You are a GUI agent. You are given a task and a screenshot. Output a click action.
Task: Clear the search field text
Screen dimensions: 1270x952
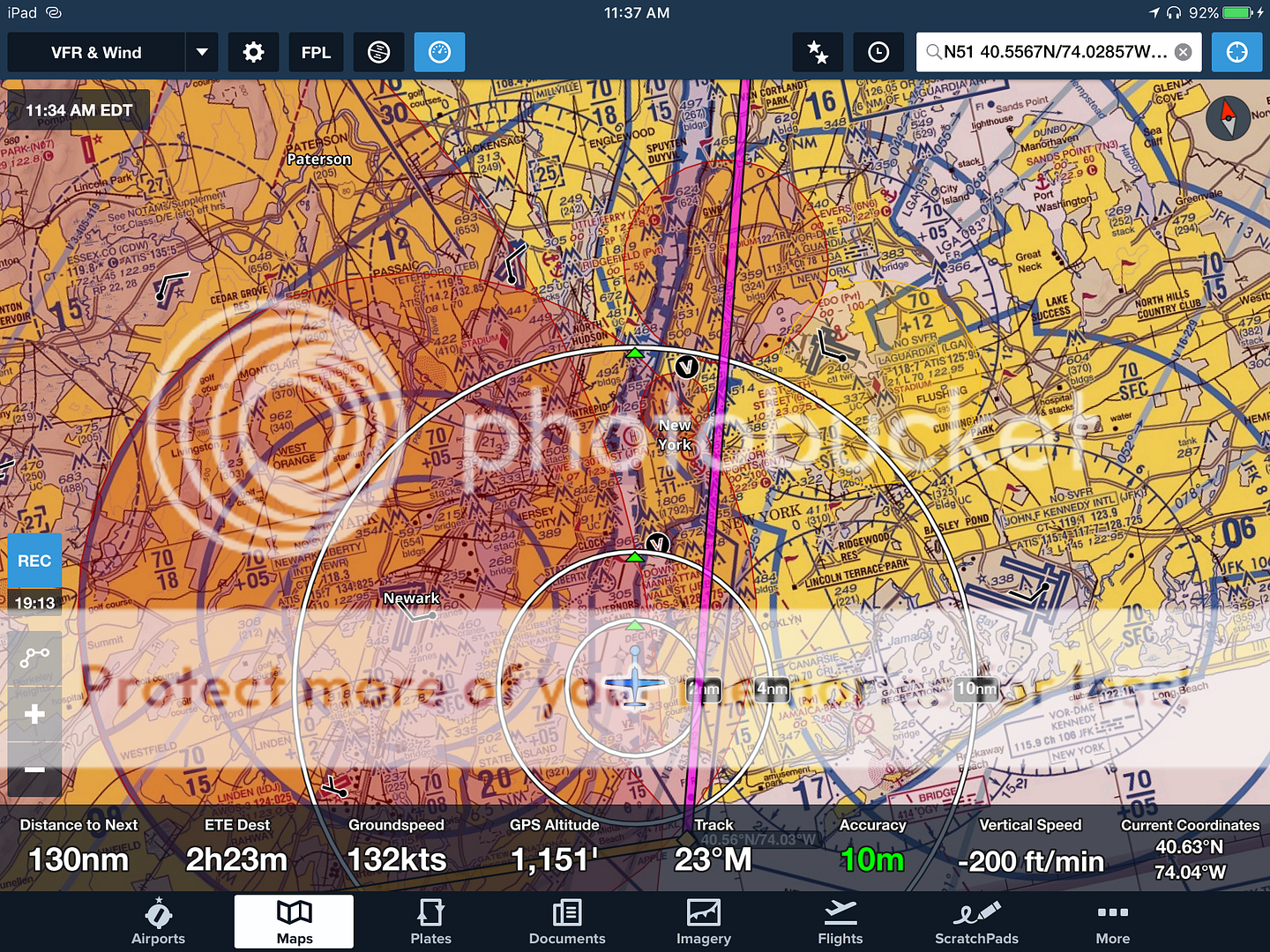click(x=1184, y=53)
